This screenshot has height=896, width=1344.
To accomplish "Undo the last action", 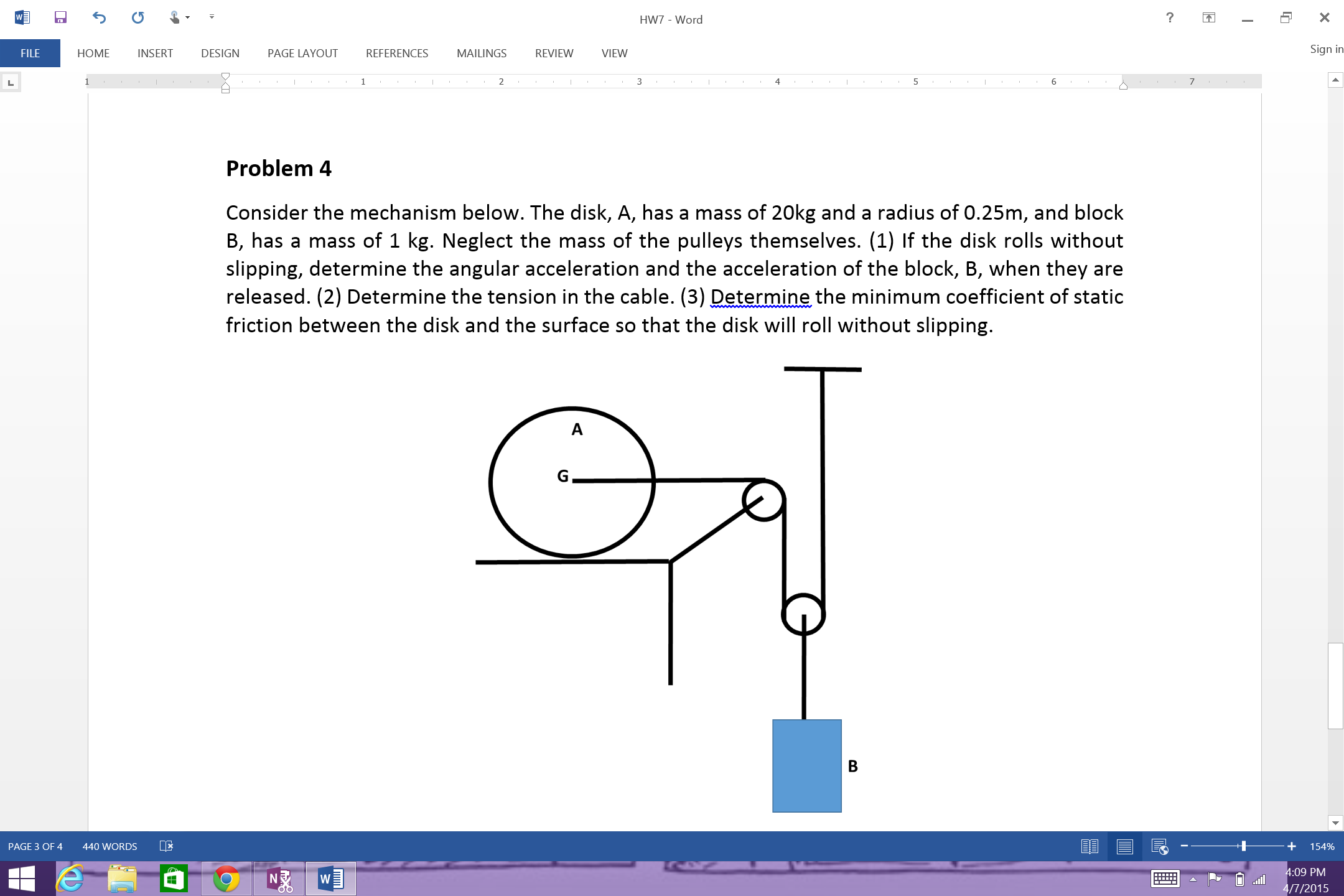I will [99, 17].
